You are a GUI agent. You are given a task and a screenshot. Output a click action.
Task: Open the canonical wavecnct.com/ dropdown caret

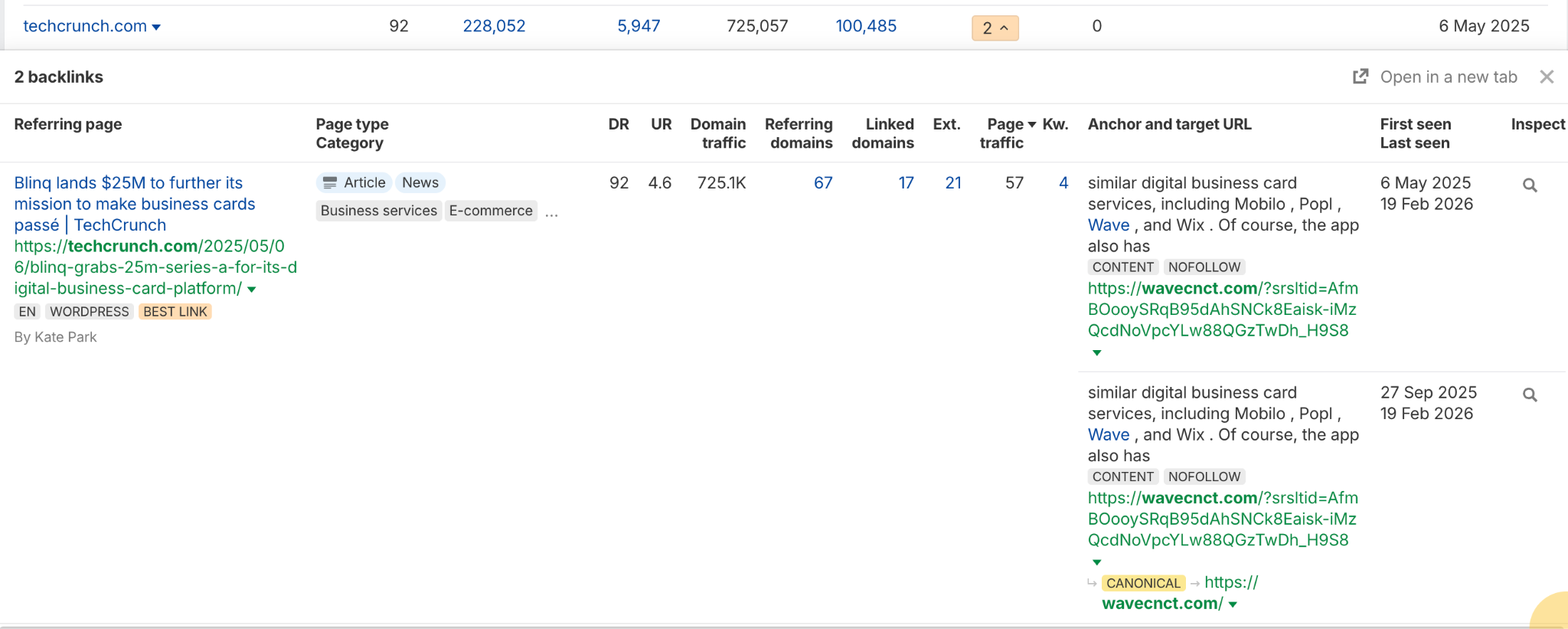[x=1233, y=604]
